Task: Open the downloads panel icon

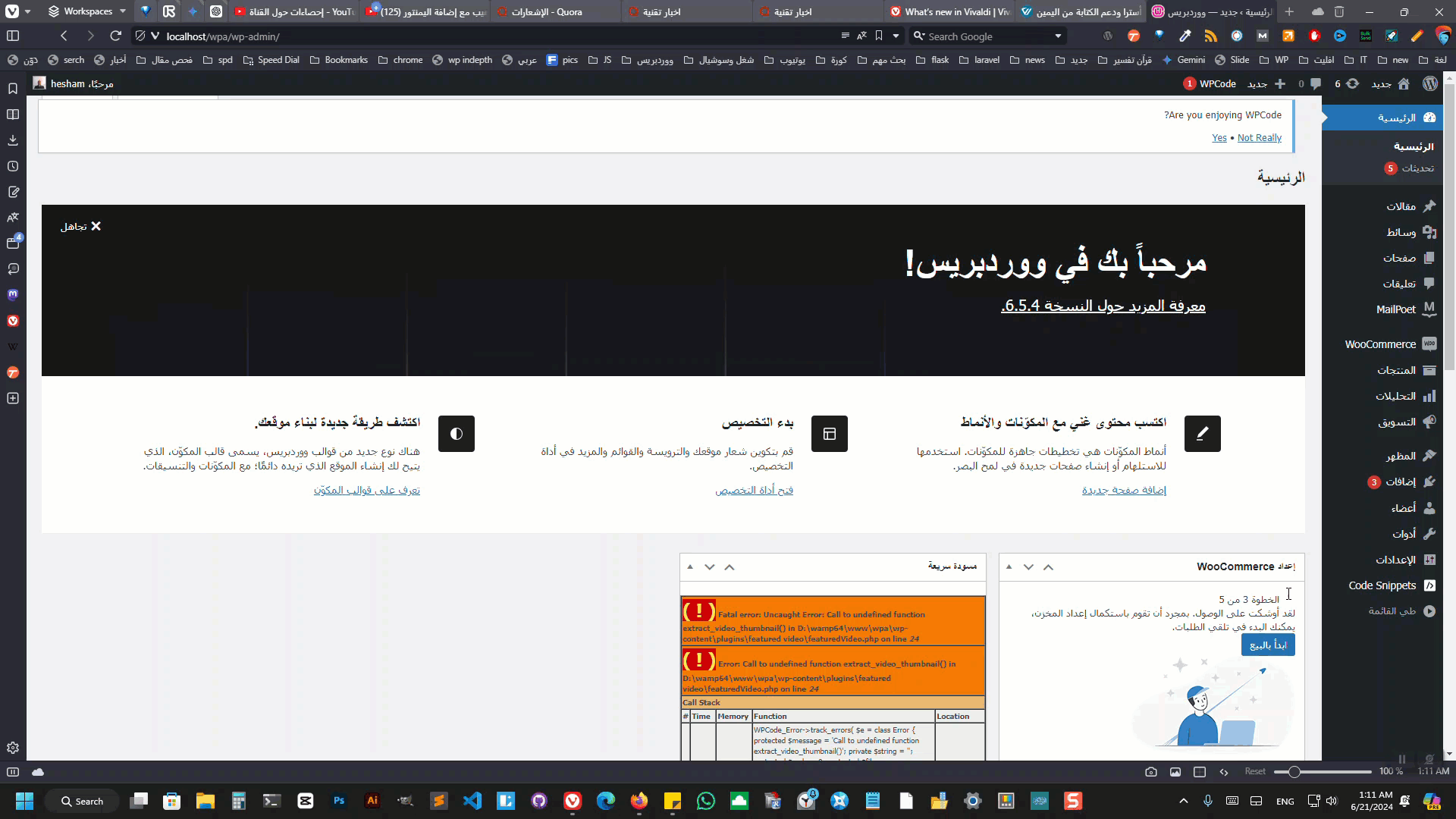Action: [13, 140]
